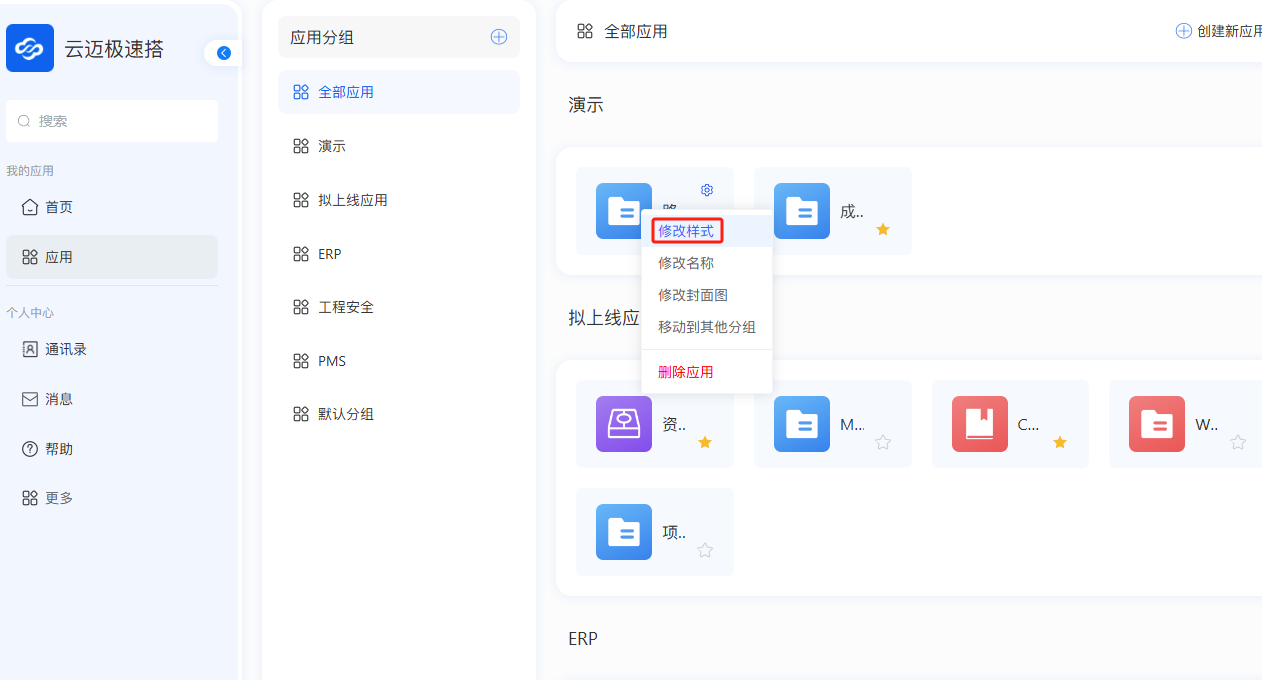Select the 工程安全 group
This screenshot has height=680, width=1262.
[345, 307]
